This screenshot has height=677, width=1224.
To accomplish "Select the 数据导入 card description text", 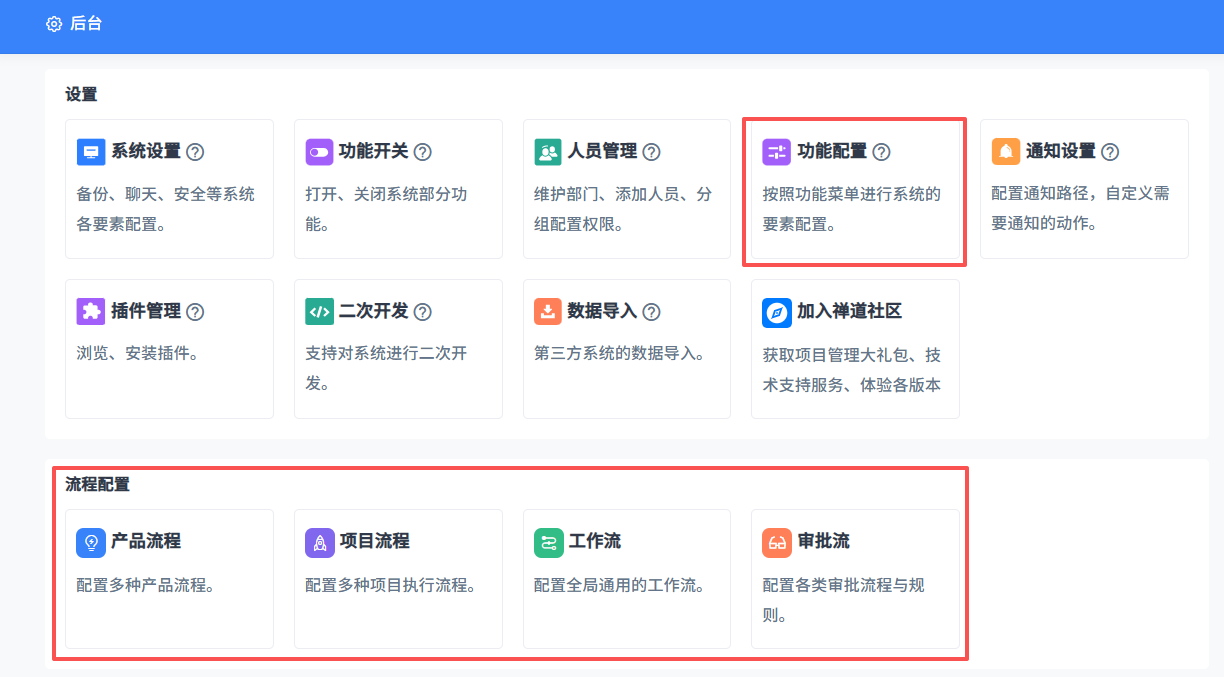I will coord(620,354).
